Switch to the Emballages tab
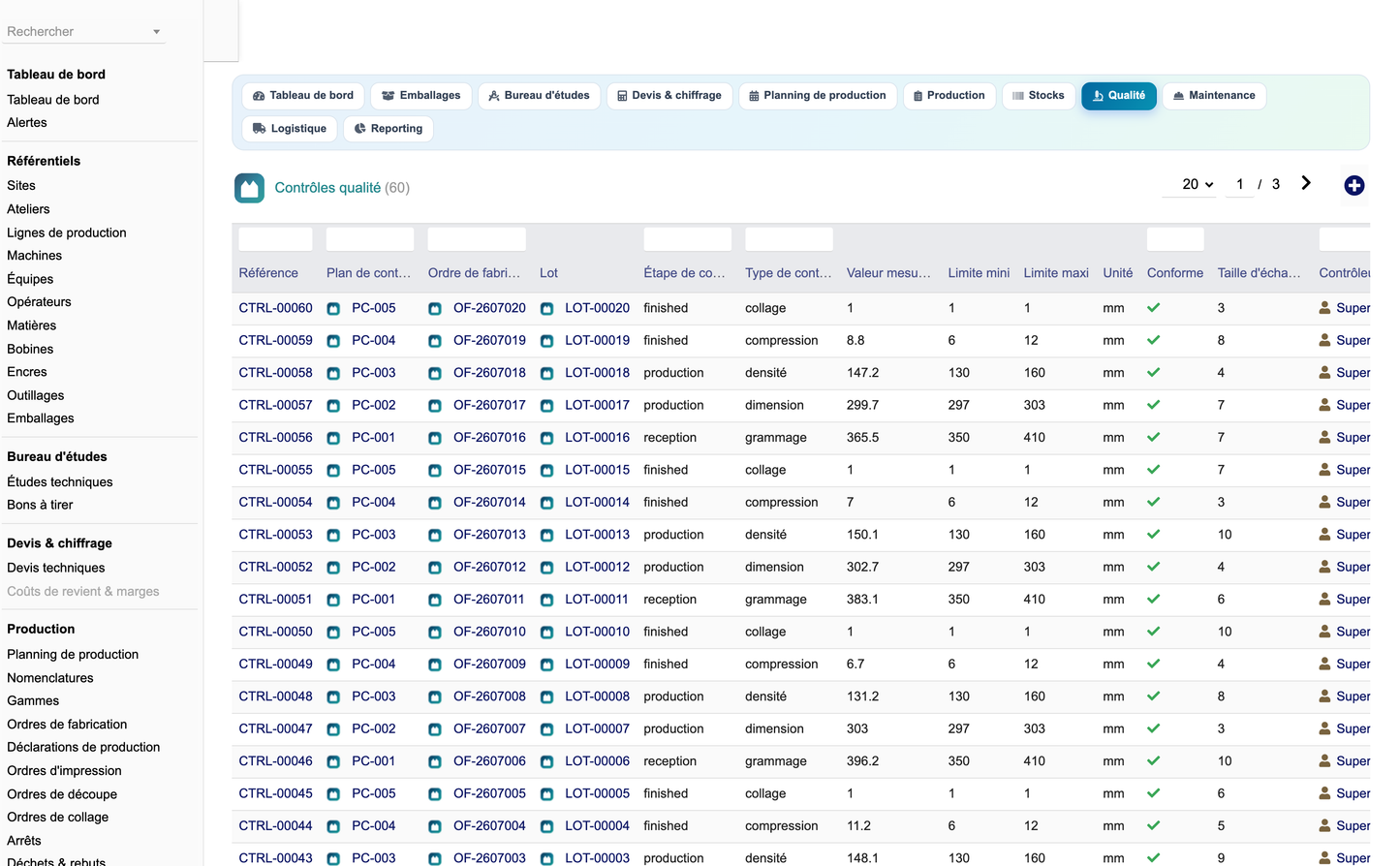This screenshot has width=1400, height=866. (x=421, y=96)
